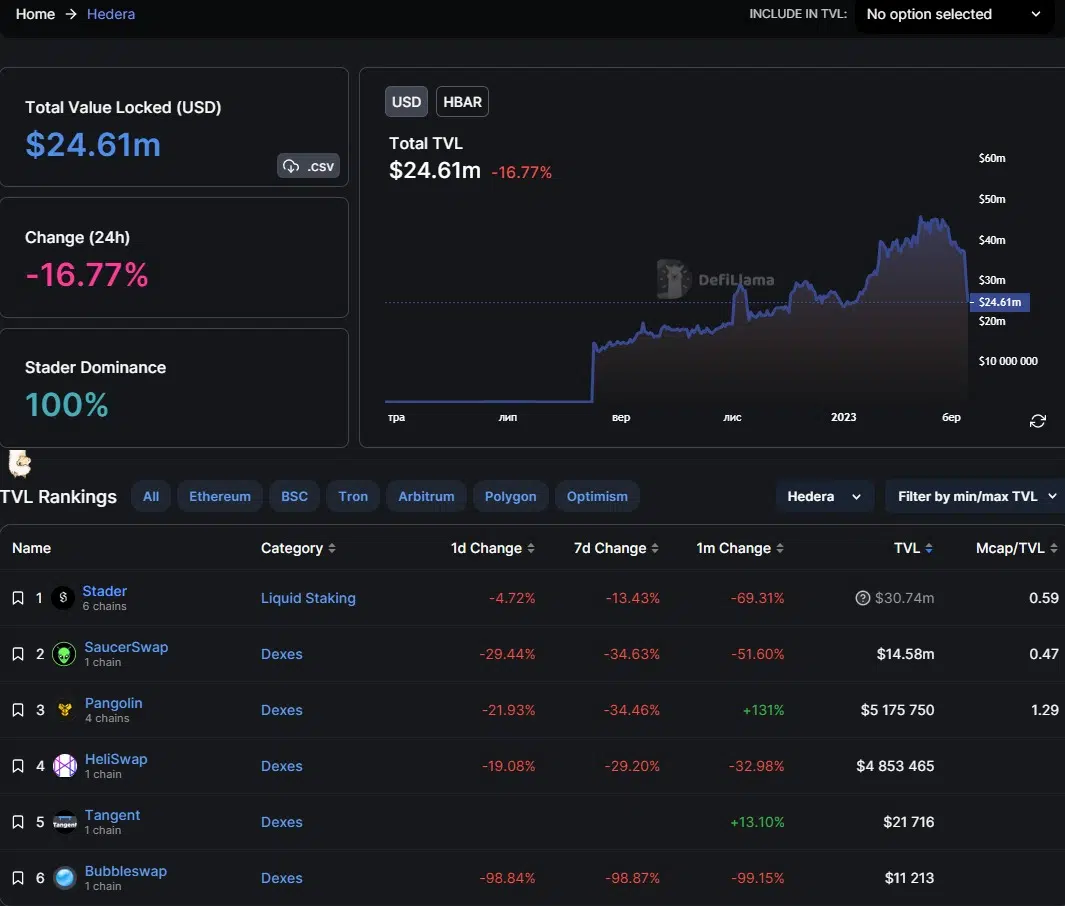Bookmark the Bubbleswap protocol row
This screenshot has width=1065, height=906.
(x=18, y=877)
